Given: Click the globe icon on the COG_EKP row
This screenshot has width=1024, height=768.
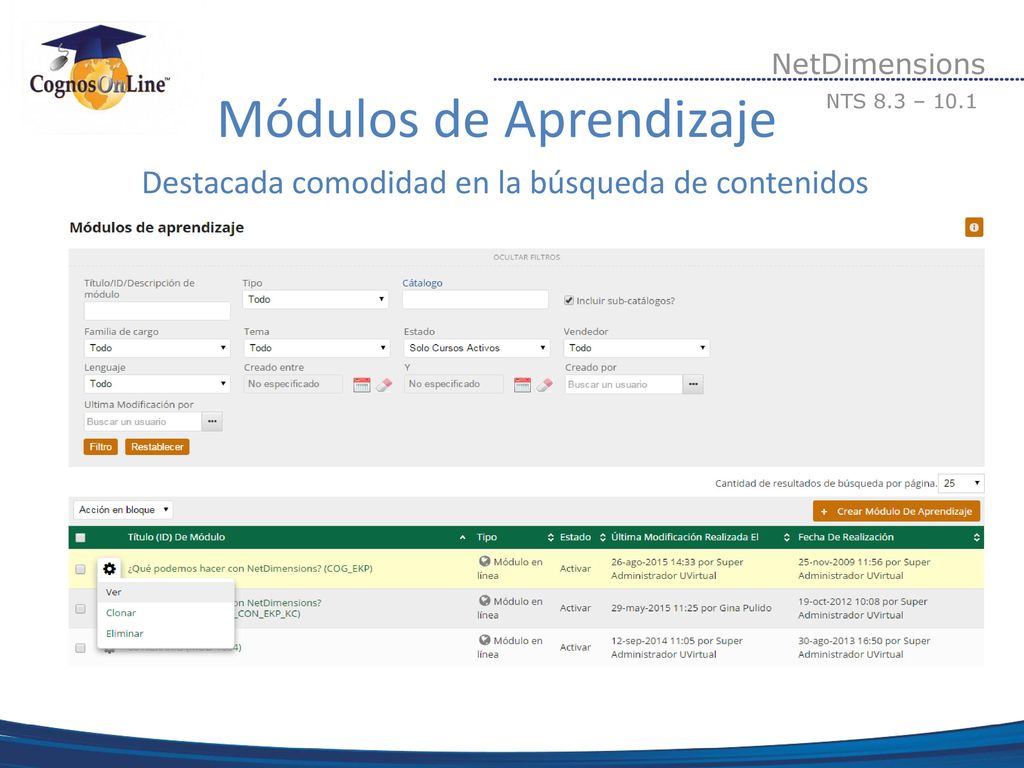Looking at the screenshot, I should 485,561.
